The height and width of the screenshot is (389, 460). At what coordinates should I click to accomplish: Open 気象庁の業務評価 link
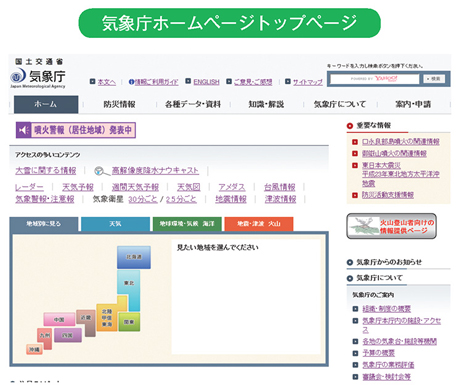point(388,365)
